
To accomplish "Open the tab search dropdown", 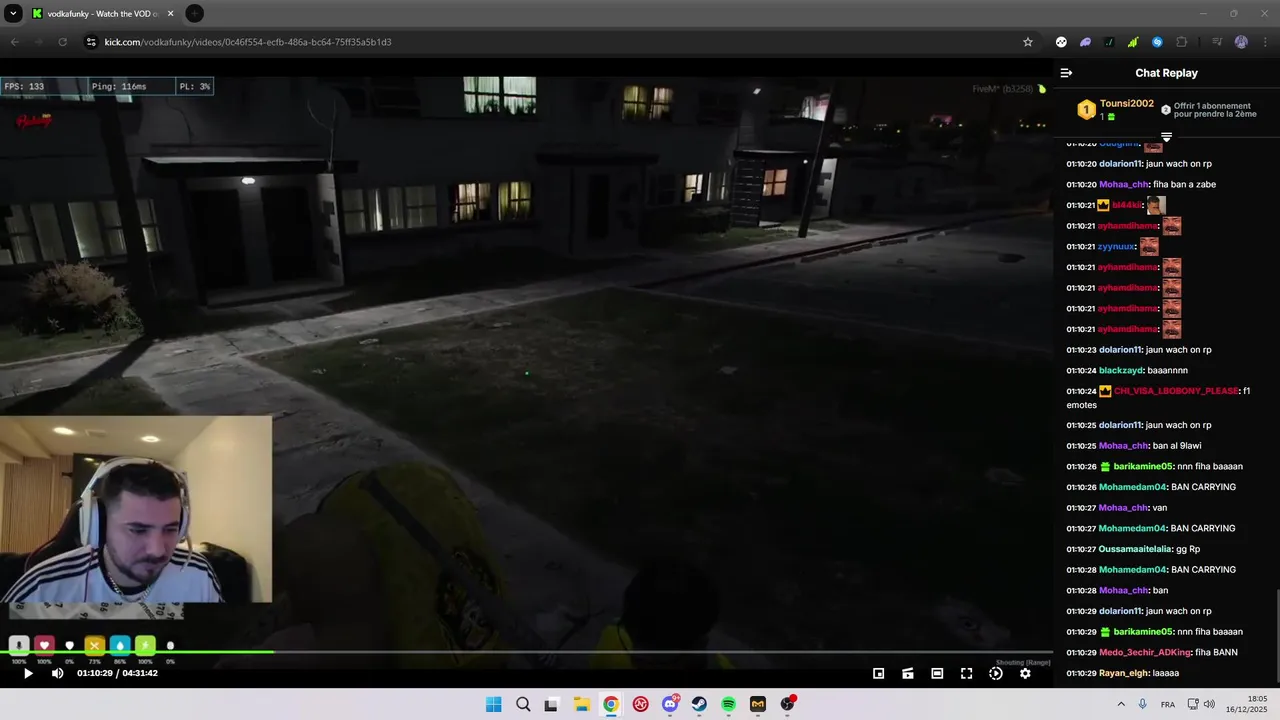I will [13, 13].
